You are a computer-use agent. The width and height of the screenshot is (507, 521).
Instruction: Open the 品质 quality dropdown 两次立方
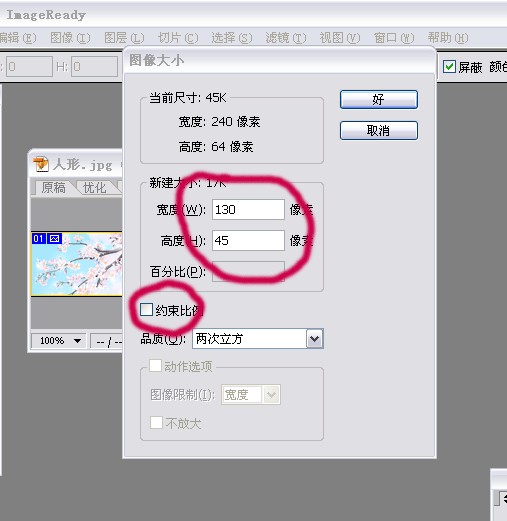click(258, 339)
